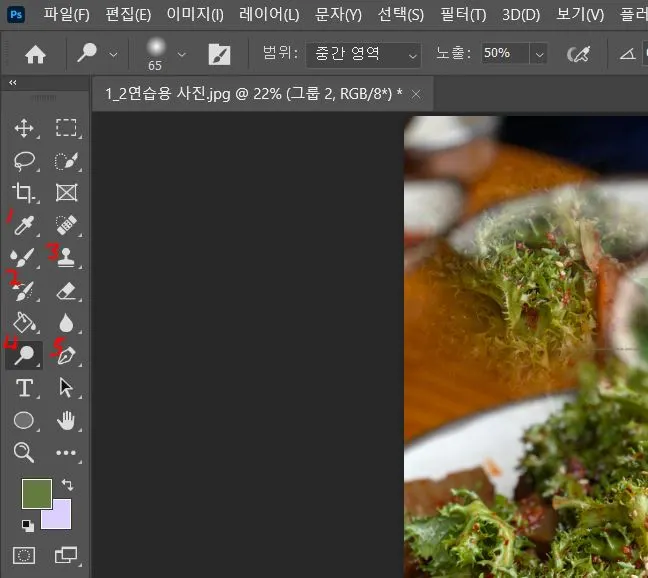The image size is (648, 578).
Task: Select the Type tool
Action: [x=24, y=388]
